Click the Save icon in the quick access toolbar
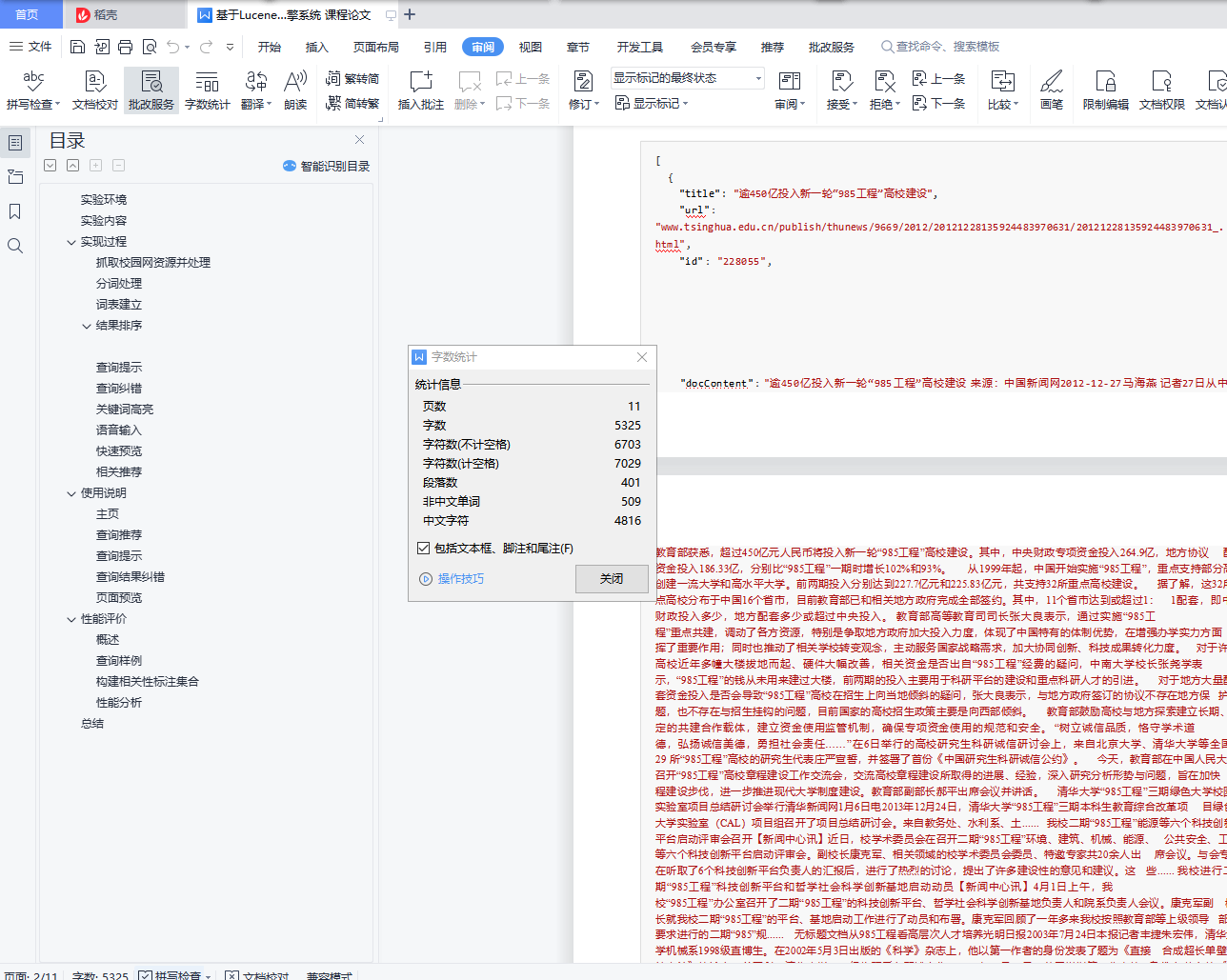Screen dimensions: 1227x980 coord(78,47)
